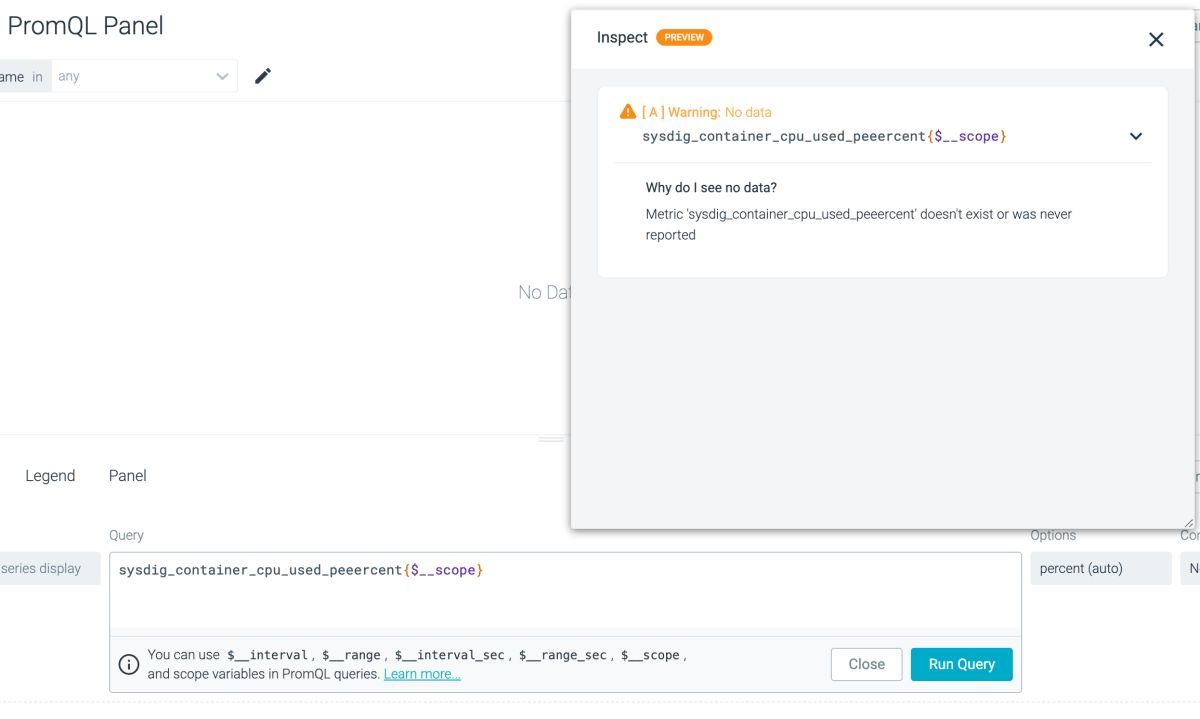1200x719 pixels.
Task: Click the series display button
Action: tap(48, 568)
